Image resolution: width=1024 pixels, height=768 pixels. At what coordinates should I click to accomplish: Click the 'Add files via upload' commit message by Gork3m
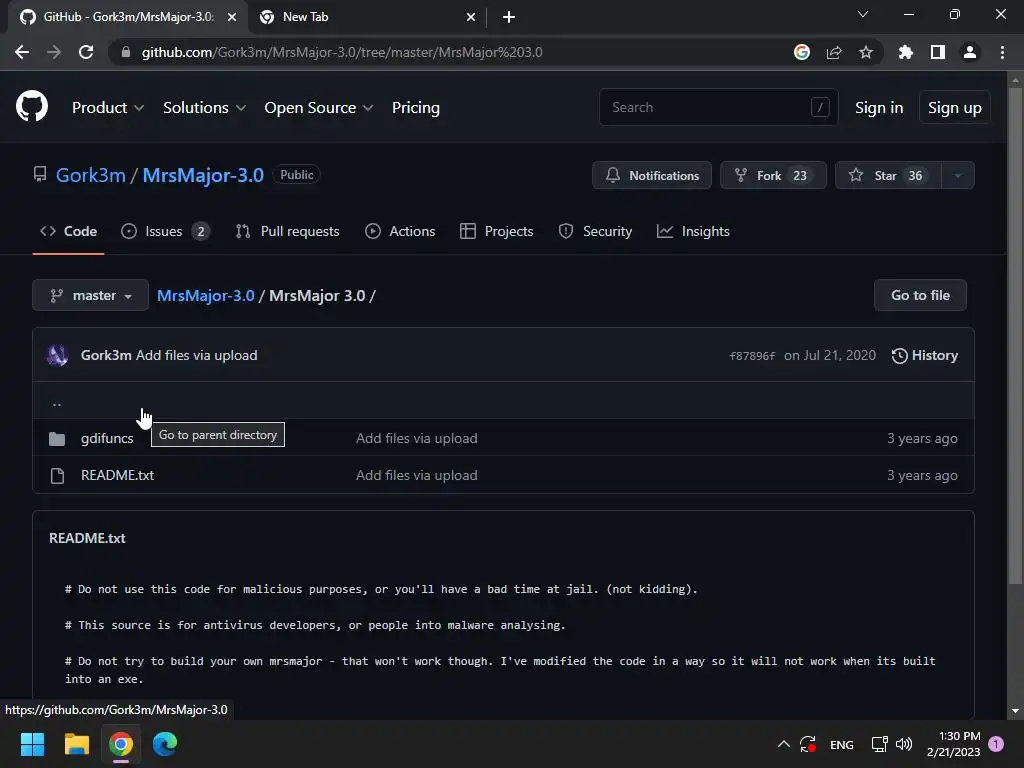pyautogui.click(x=197, y=355)
